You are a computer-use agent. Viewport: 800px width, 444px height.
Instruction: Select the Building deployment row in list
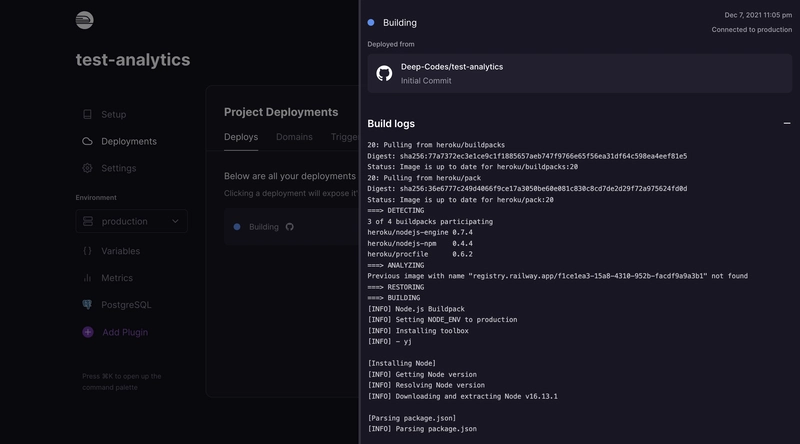264,227
